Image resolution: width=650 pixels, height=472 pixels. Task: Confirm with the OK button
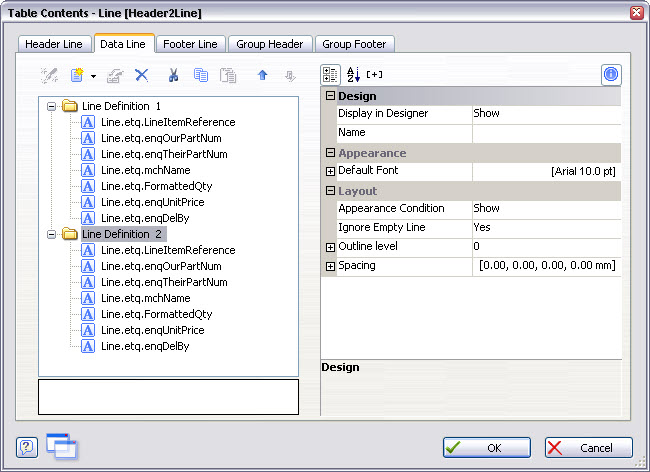[x=487, y=448]
